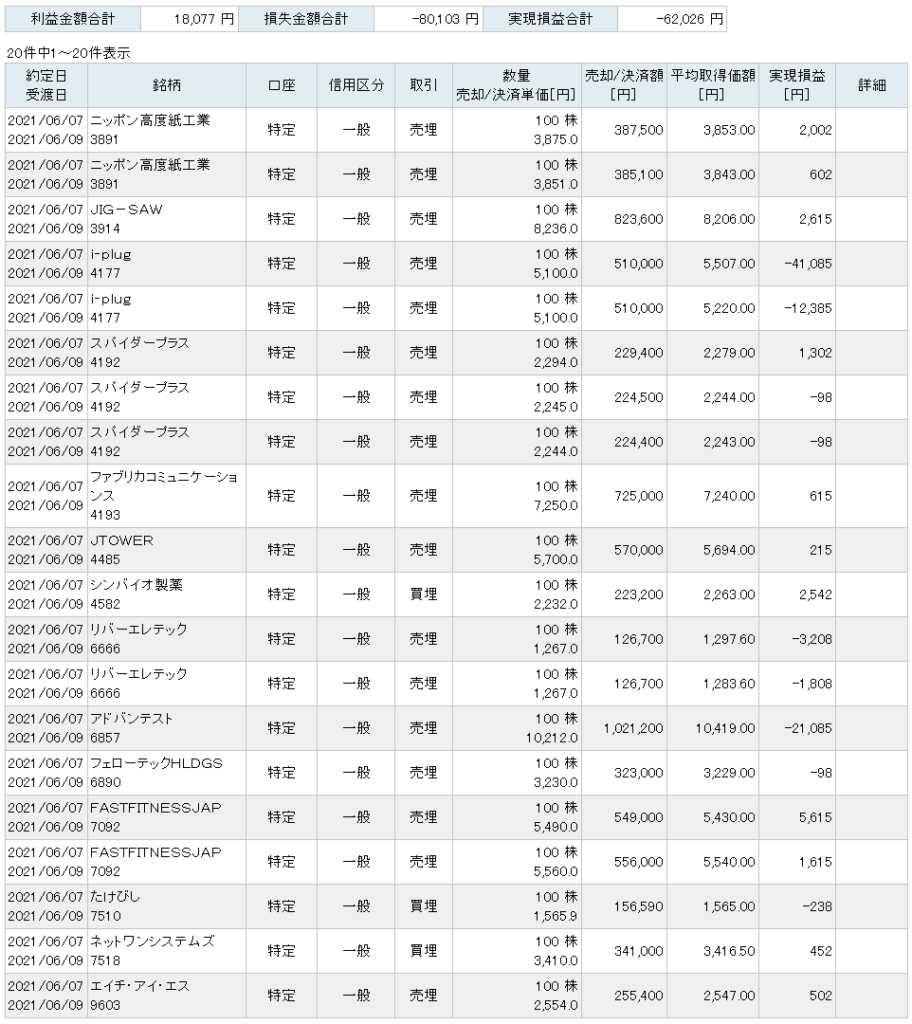Select the たけびし stock name

[115, 897]
